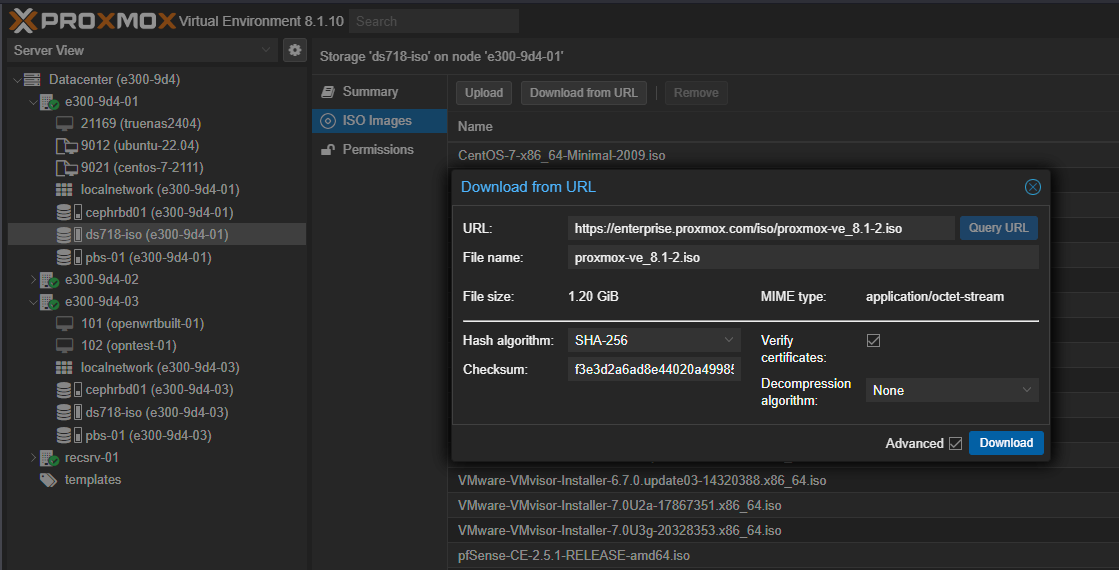This screenshot has width=1119, height=570.
Task: Click the Datacenter server icon
Action: click(x=33, y=80)
